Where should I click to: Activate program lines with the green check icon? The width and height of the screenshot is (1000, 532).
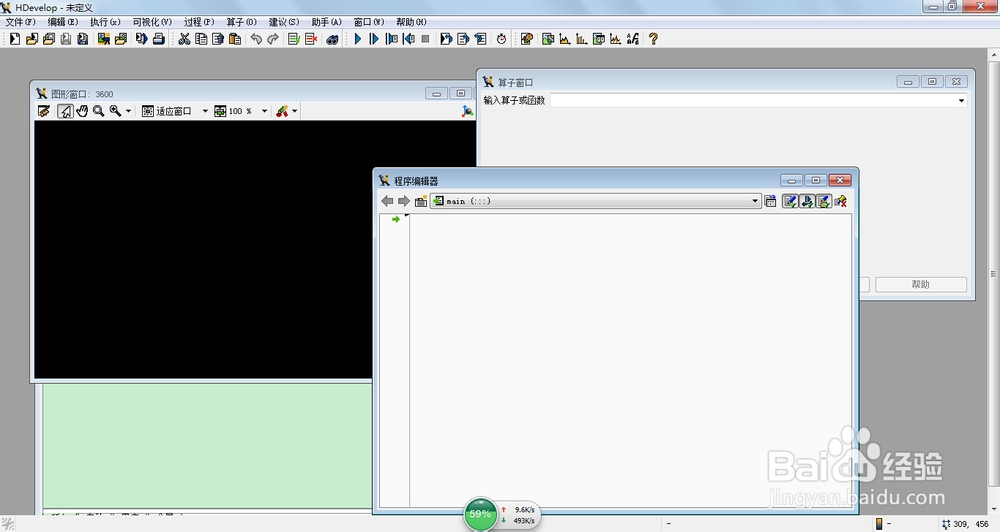coord(293,39)
